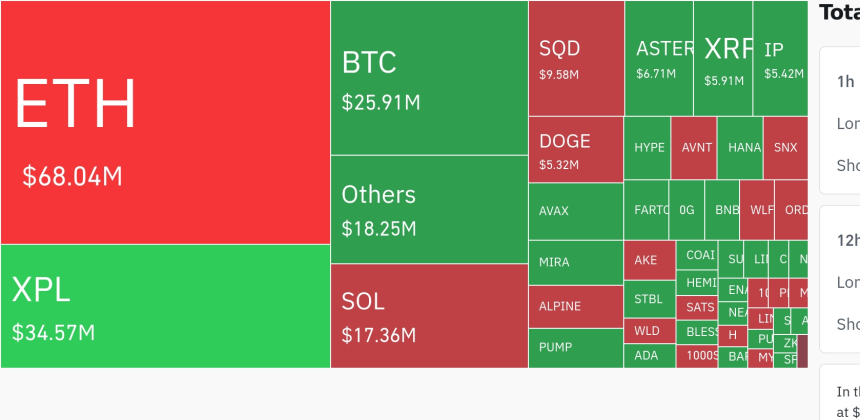Open the SNX tile

click(785, 148)
